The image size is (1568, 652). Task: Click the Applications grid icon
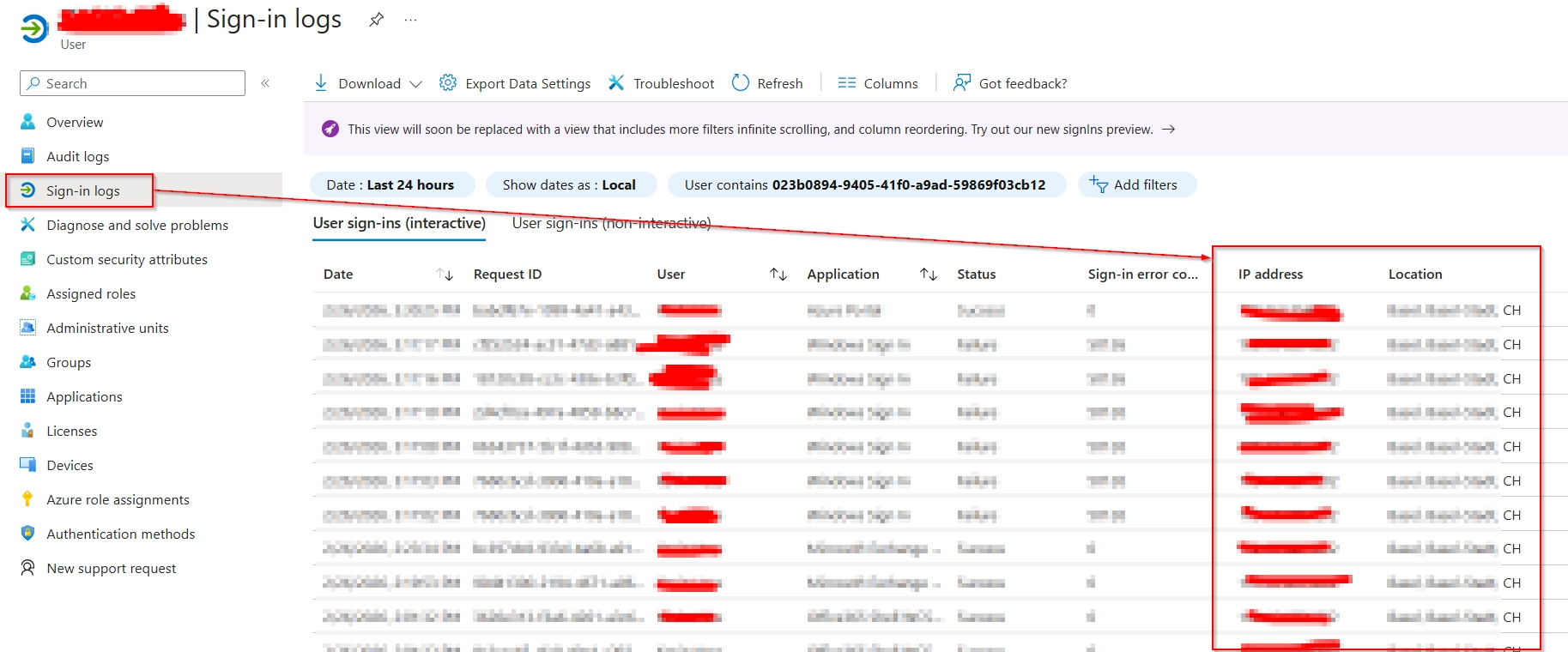(x=27, y=396)
